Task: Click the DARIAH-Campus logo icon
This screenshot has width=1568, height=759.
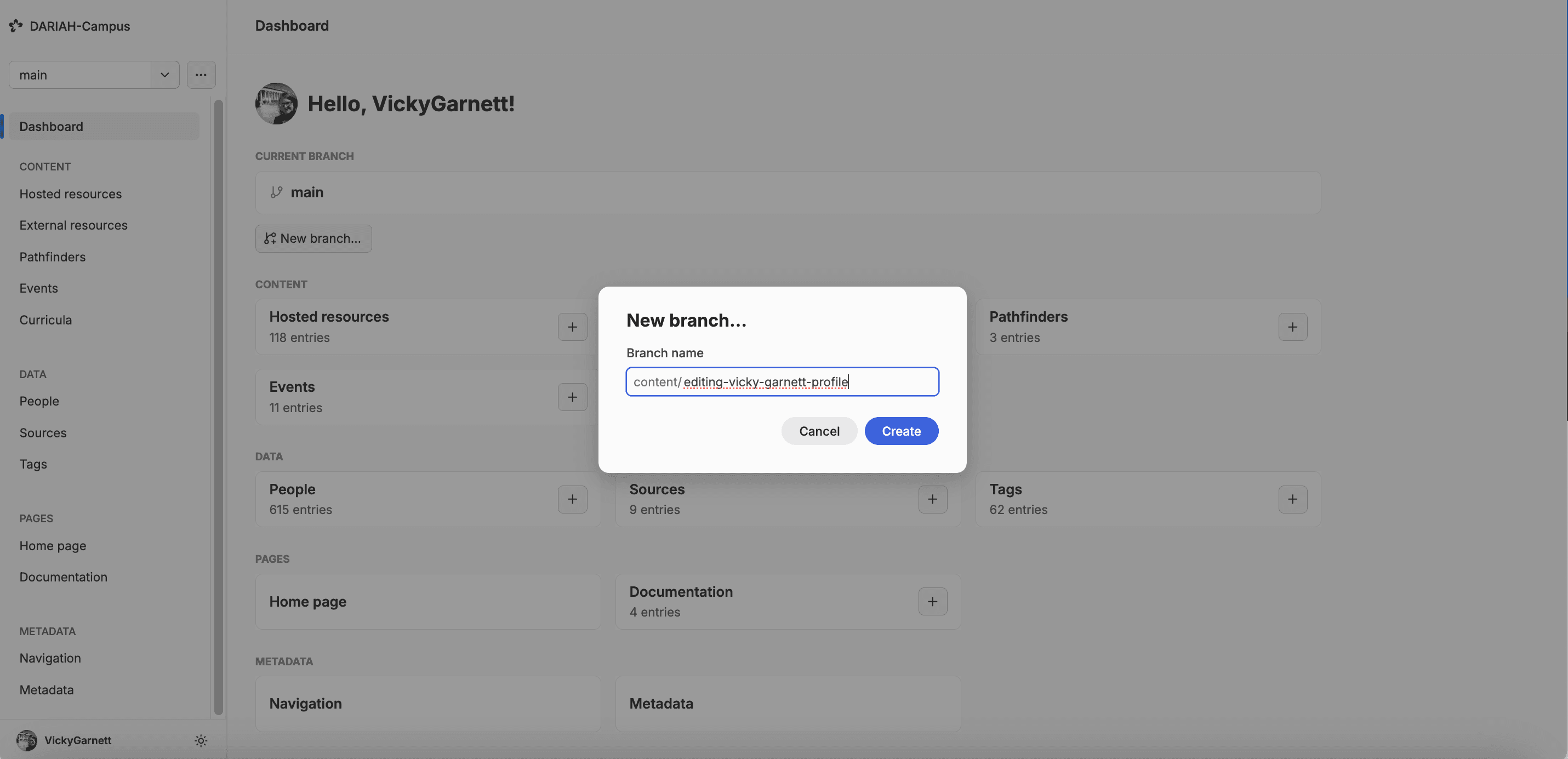Action: pyautogui.click(x=16, y=26)
